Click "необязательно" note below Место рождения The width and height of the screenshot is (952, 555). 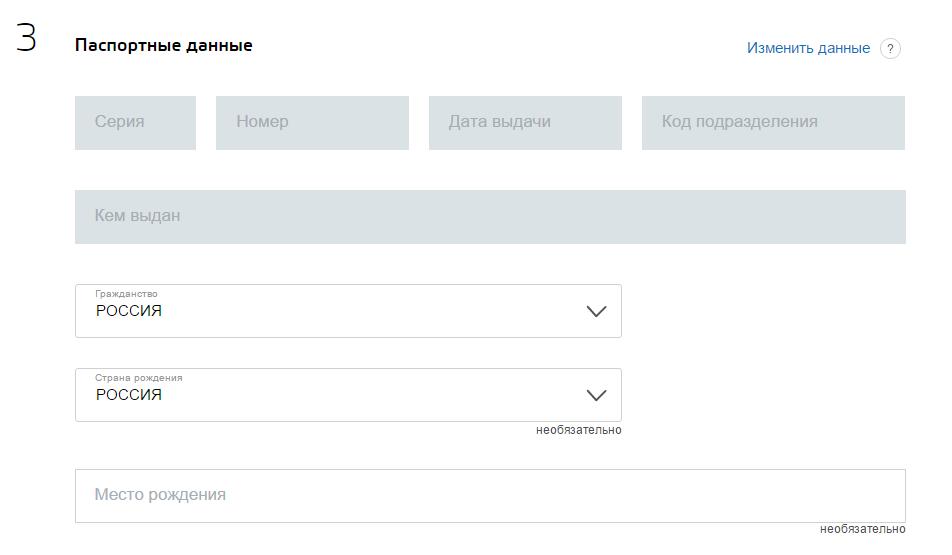(862, 529)
